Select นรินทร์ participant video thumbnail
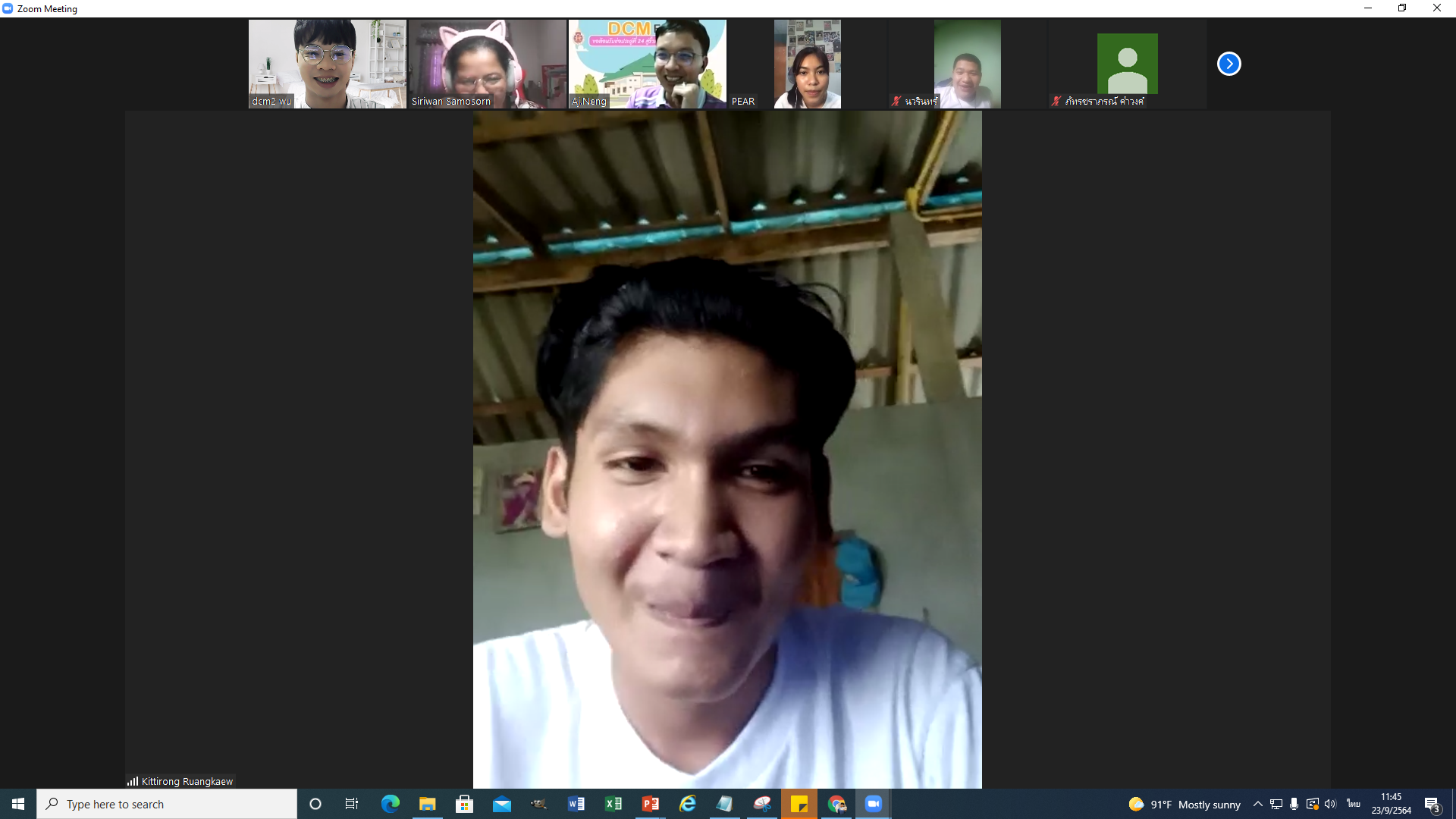1456x819 pixels. tap(968, 64)
